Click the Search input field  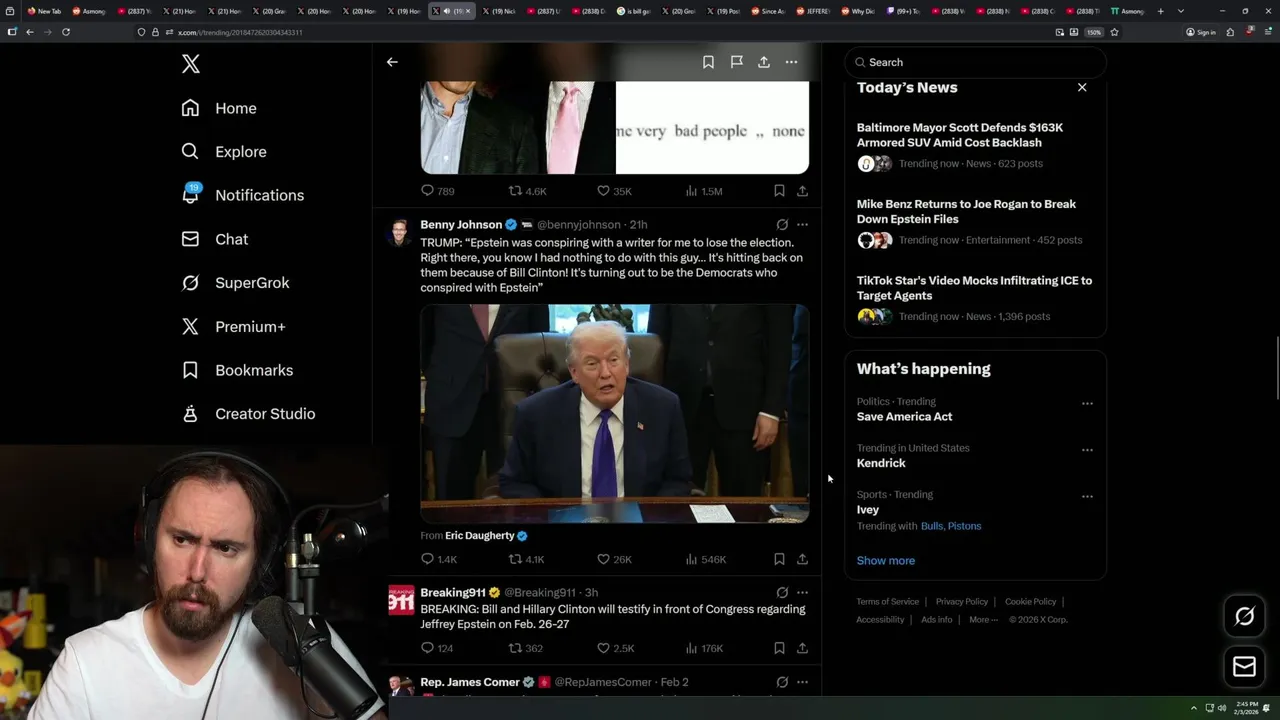coord(975,62)
